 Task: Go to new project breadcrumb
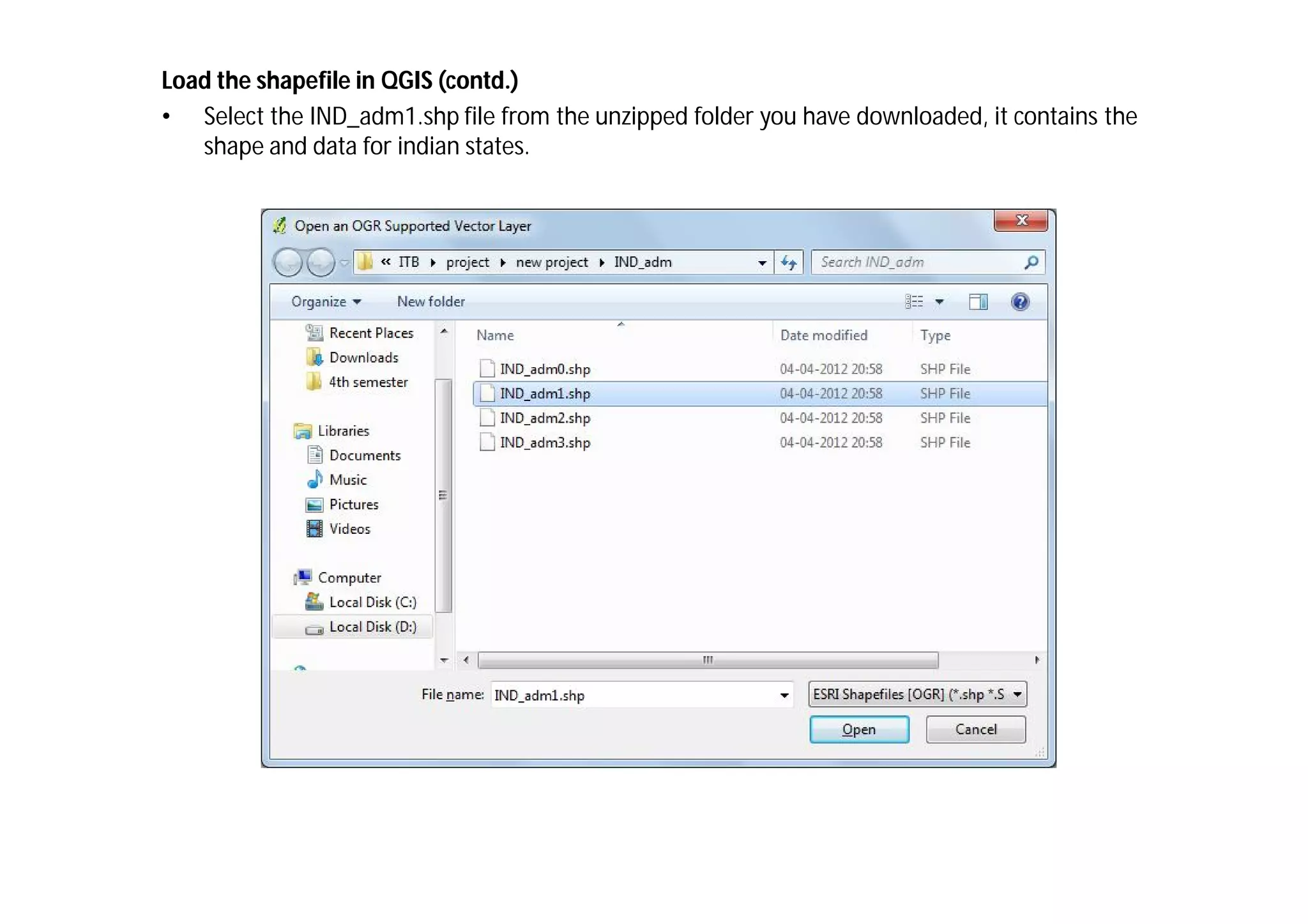(x=552, y=262)
